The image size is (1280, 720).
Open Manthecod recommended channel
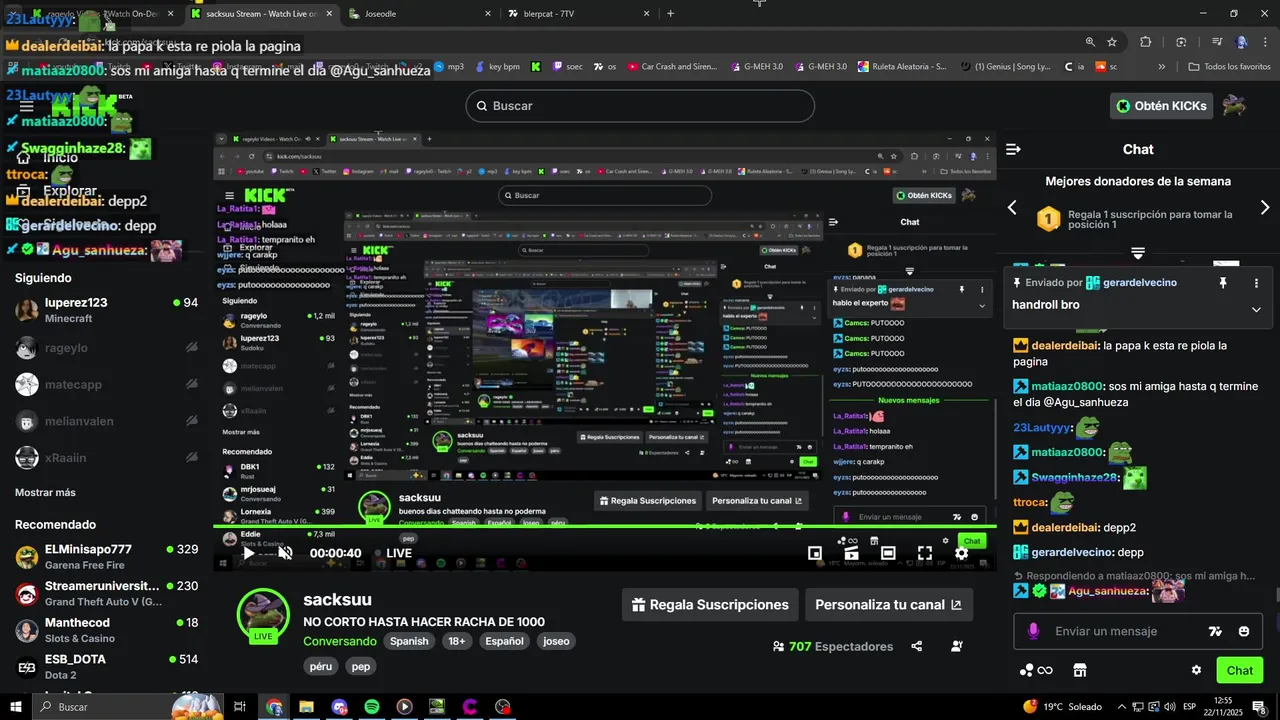pyautogui.click(x=107, y=630)
